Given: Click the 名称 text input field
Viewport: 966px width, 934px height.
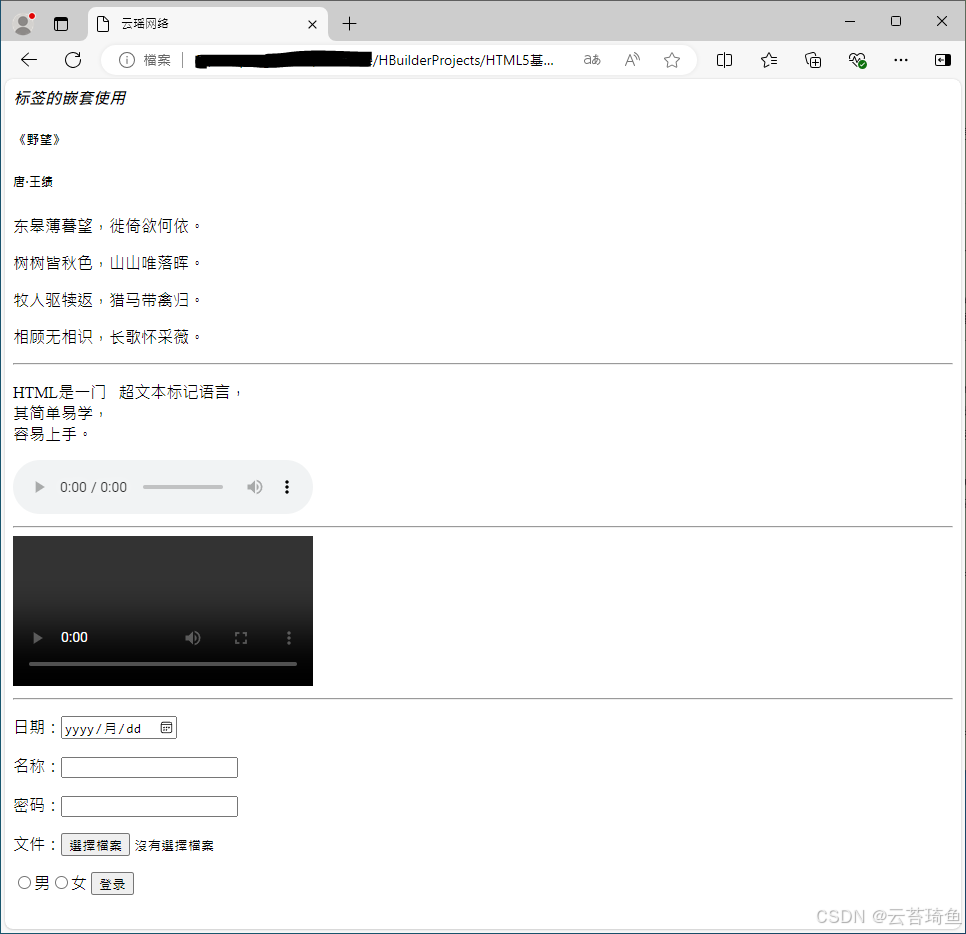Looking at the screenshot, I should (149, 767).
